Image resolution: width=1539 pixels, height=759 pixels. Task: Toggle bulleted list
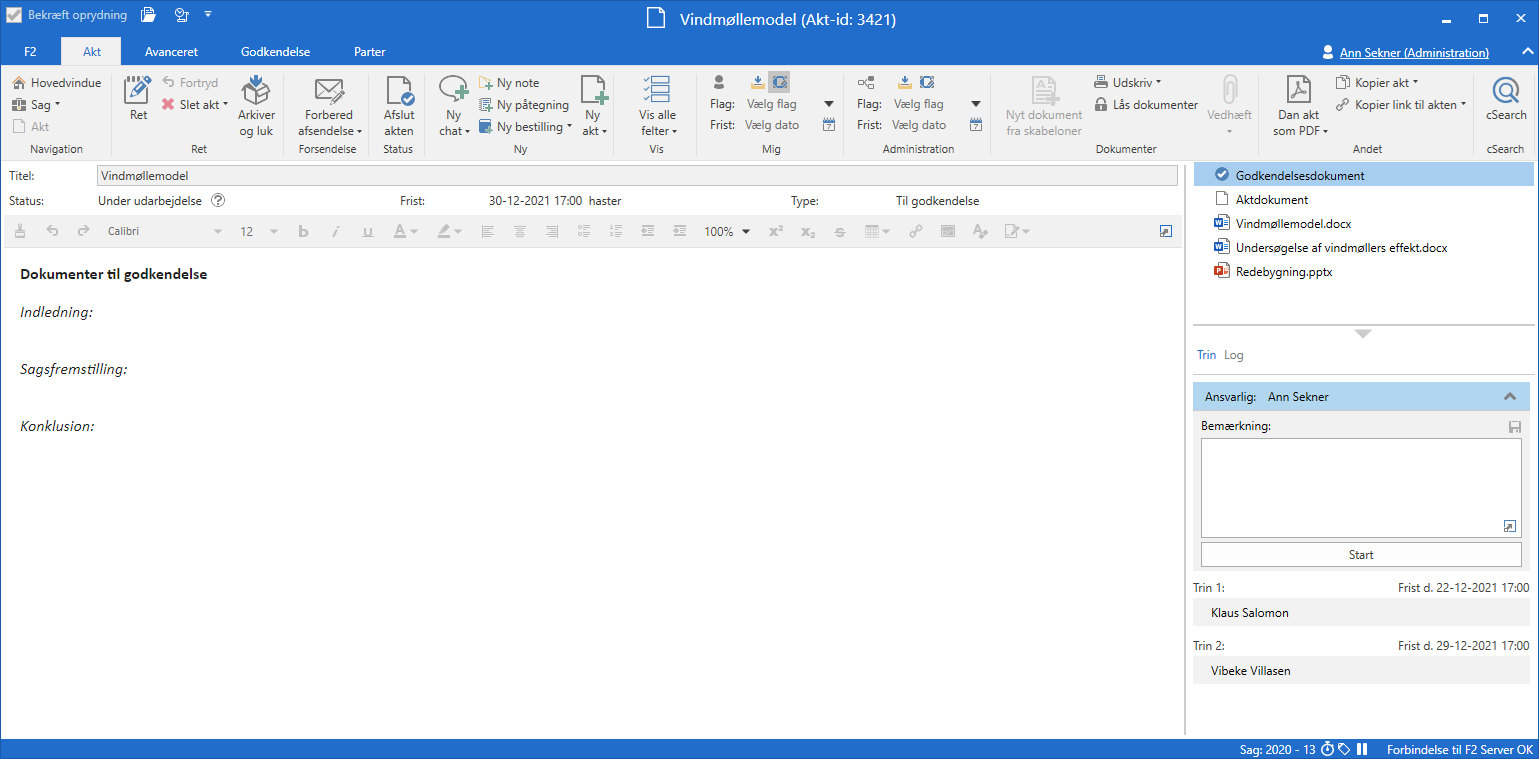(x=584, y=231)
